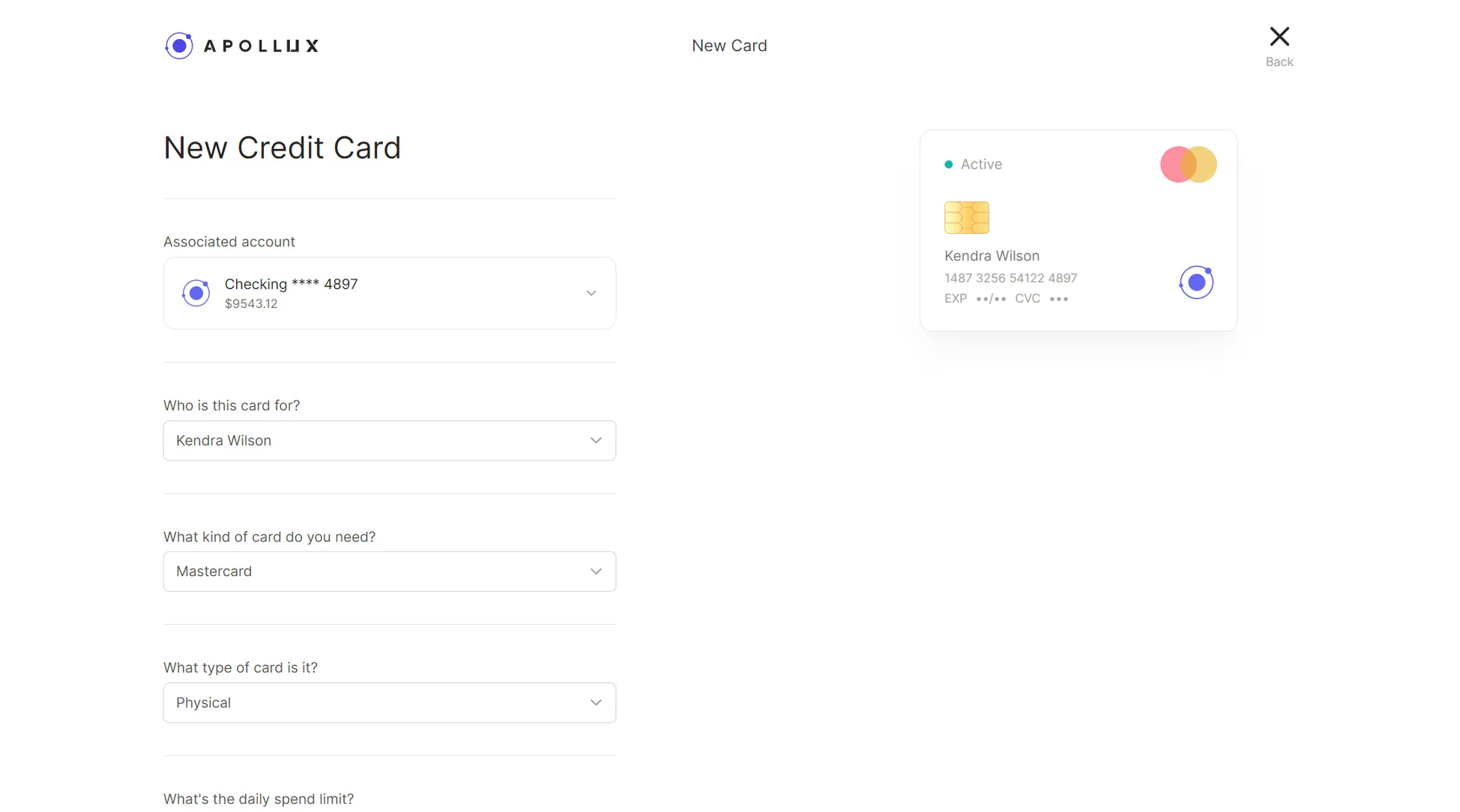Click the card number 1487 3256 54122 4897
This screenshot has width=1460, height=812.
(1010, 279)
